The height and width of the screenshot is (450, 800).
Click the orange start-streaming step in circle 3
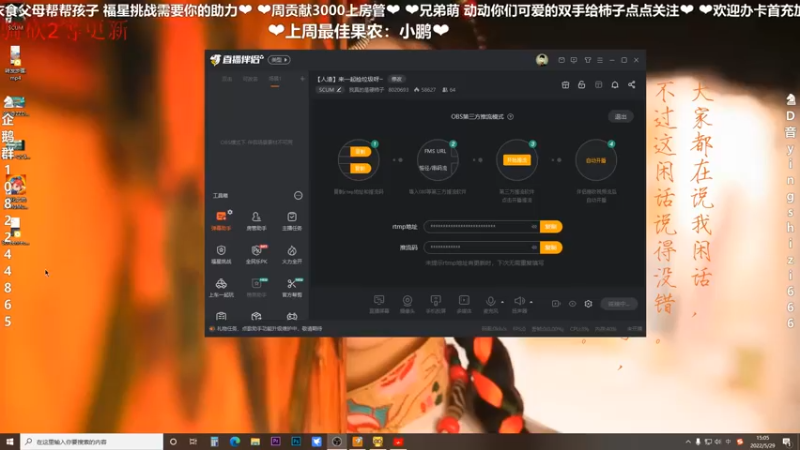517,160
